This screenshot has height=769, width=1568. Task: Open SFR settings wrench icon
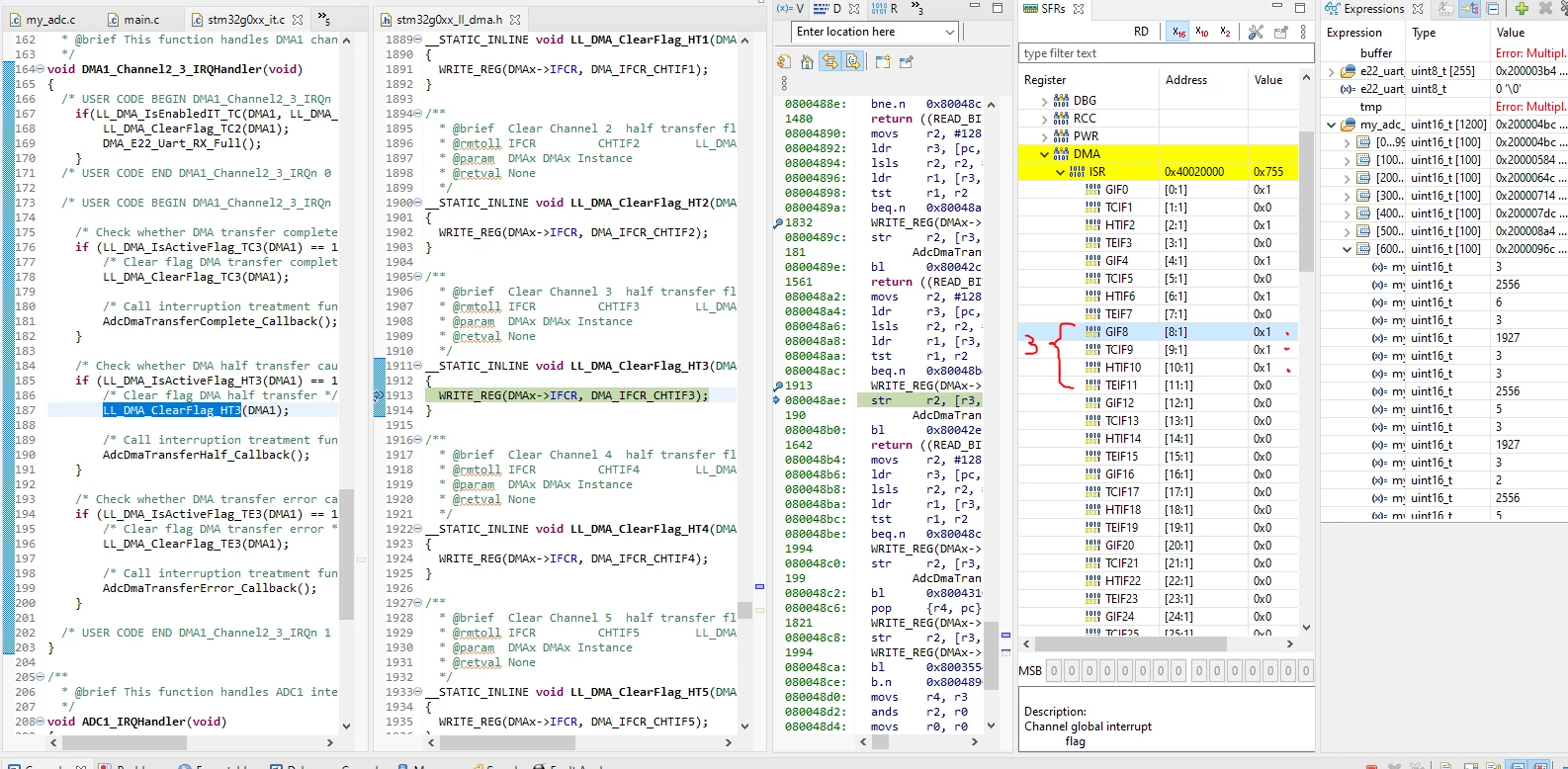pyautogui.click(x=1256, y=32)
